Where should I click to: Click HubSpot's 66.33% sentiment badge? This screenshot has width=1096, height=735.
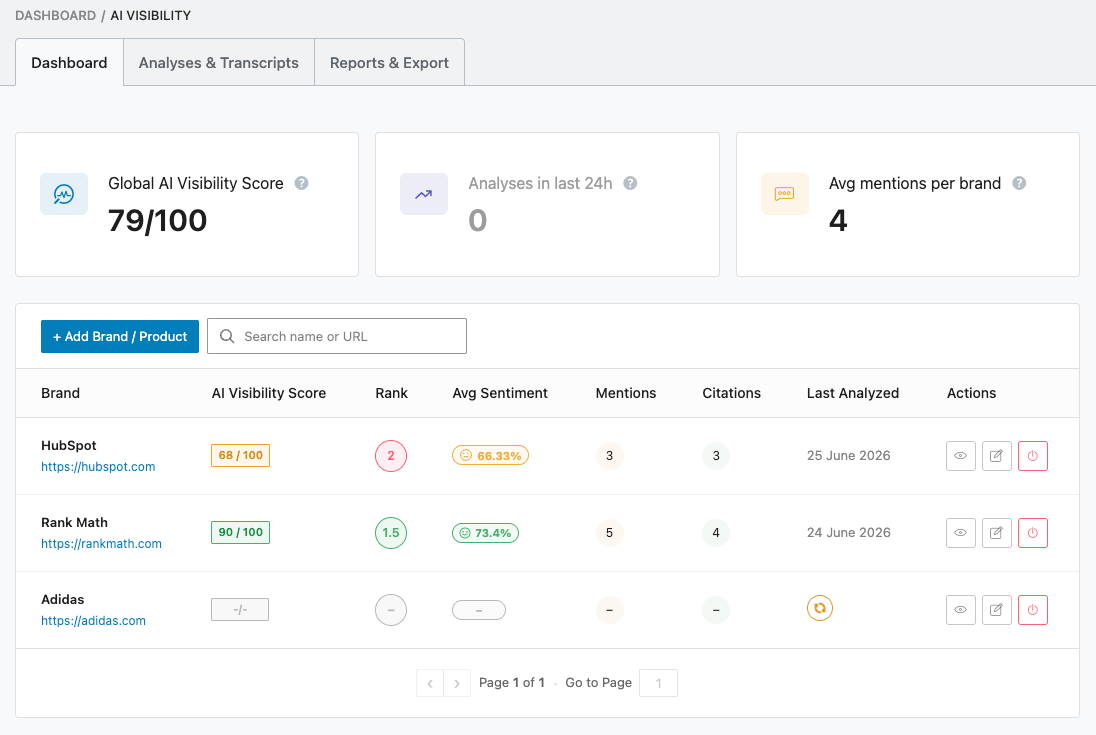(x=490, y=456)
